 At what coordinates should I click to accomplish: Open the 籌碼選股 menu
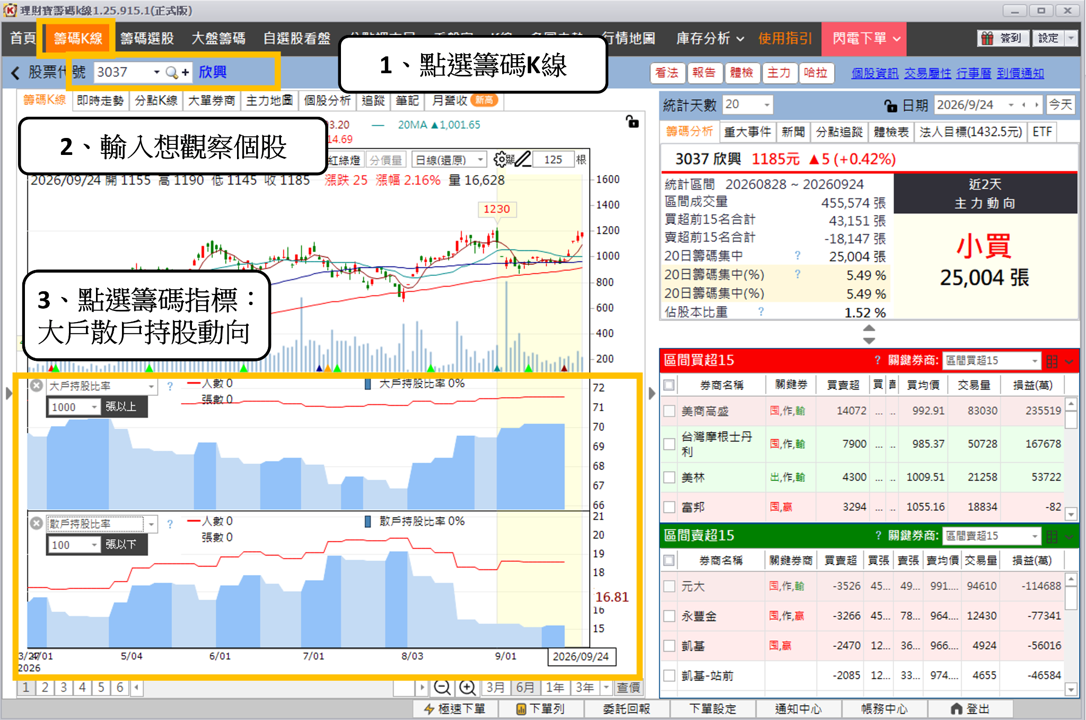point(147,39)
